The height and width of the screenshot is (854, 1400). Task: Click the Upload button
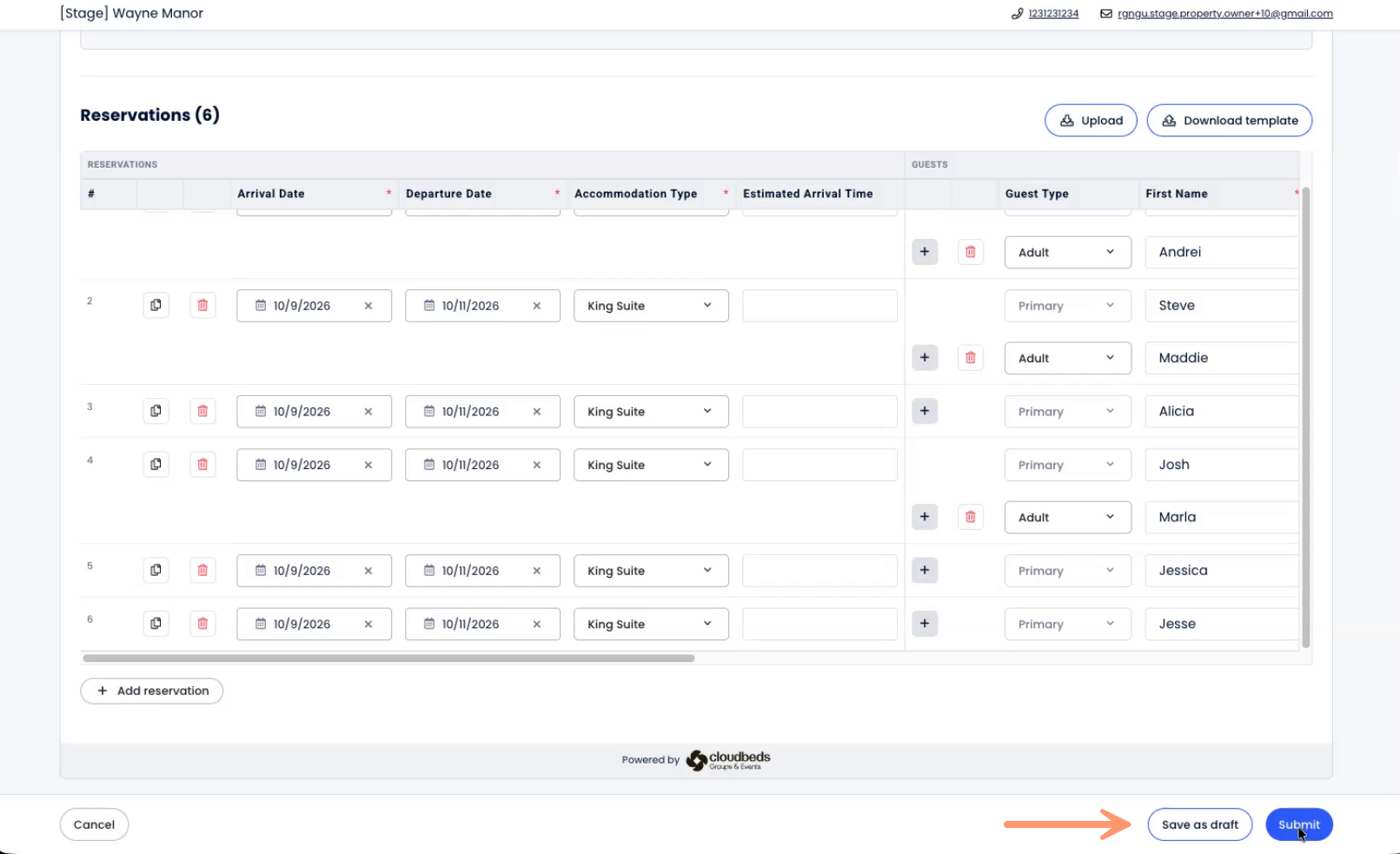(x=1091, y=121)
